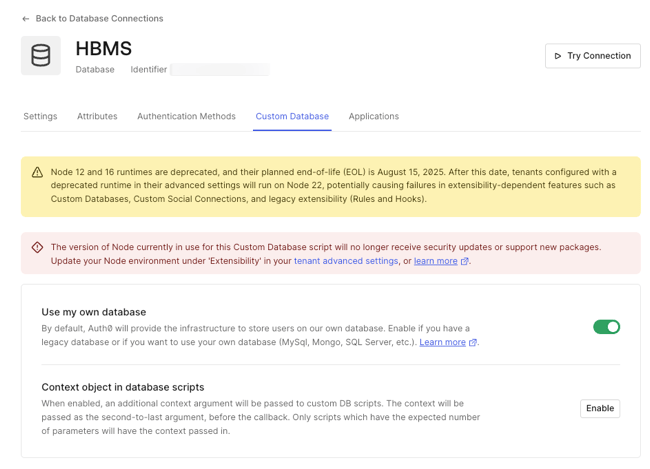The image size is (650, 469).
Task: Click the blurred Identifier value field
Action: click(220, 69)
